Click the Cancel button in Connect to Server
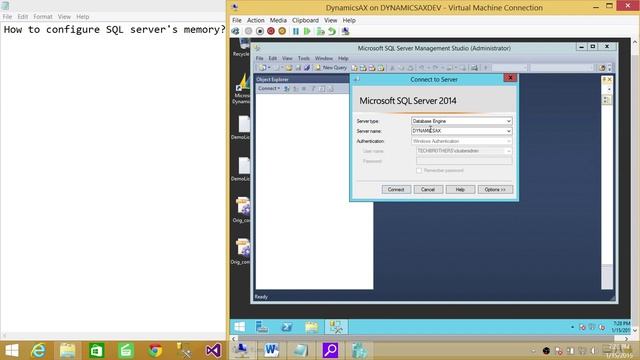 (428, 189)
